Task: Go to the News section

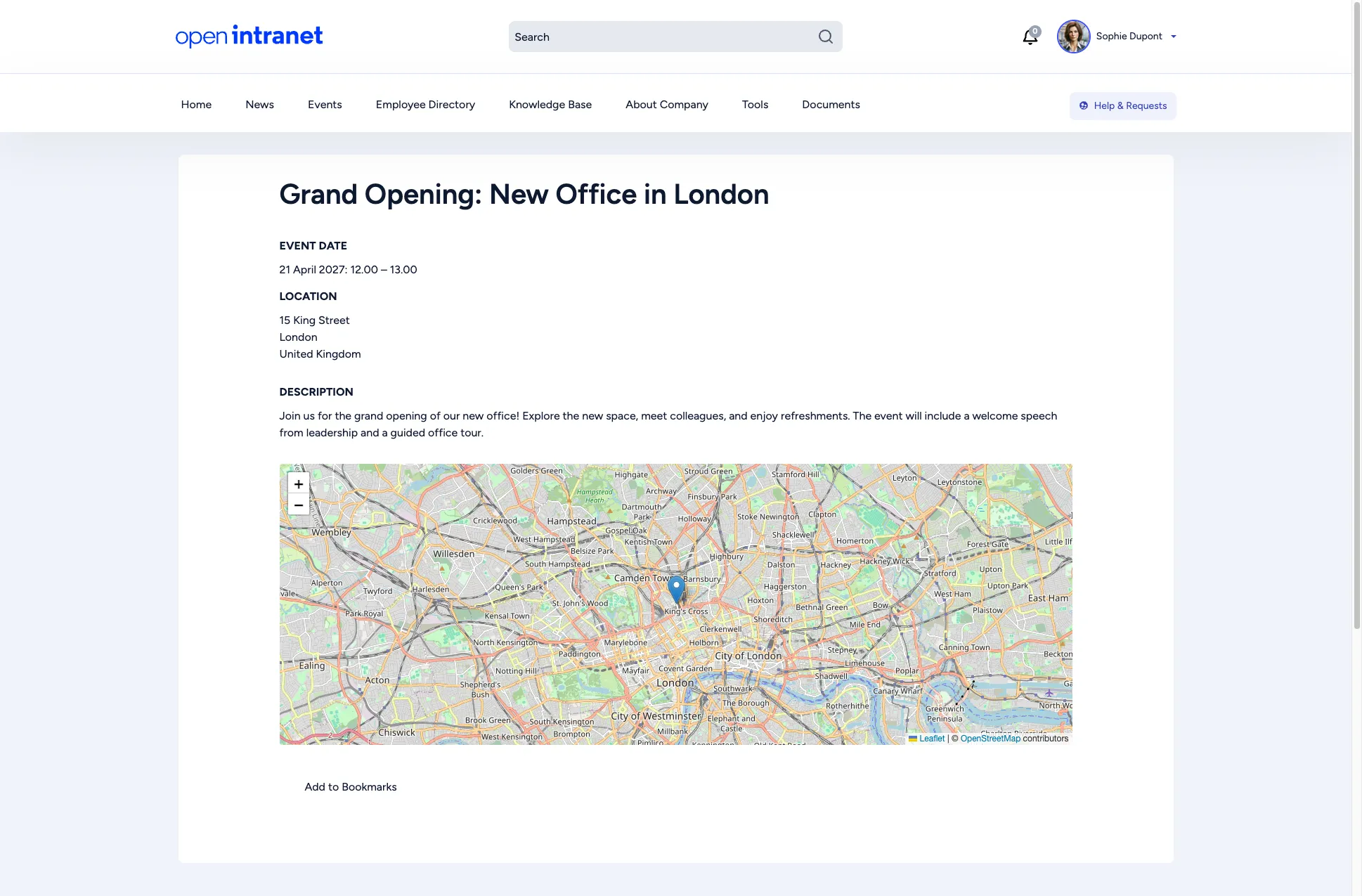Action: 259,104
